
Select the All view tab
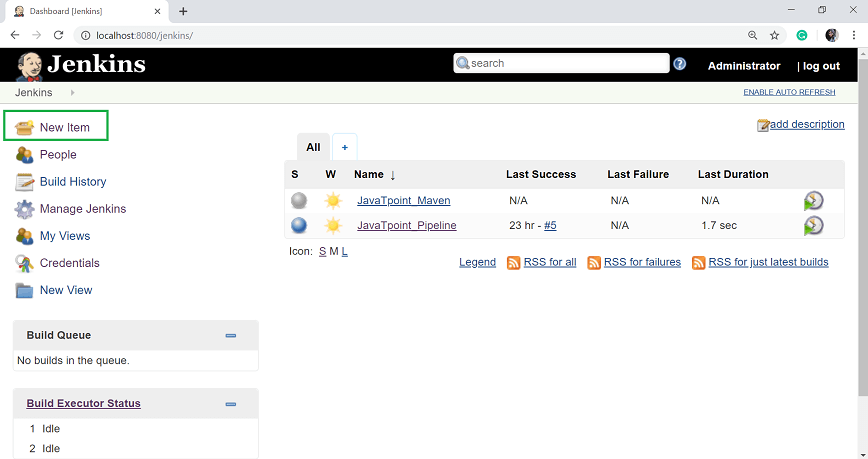tap(313, 147)
